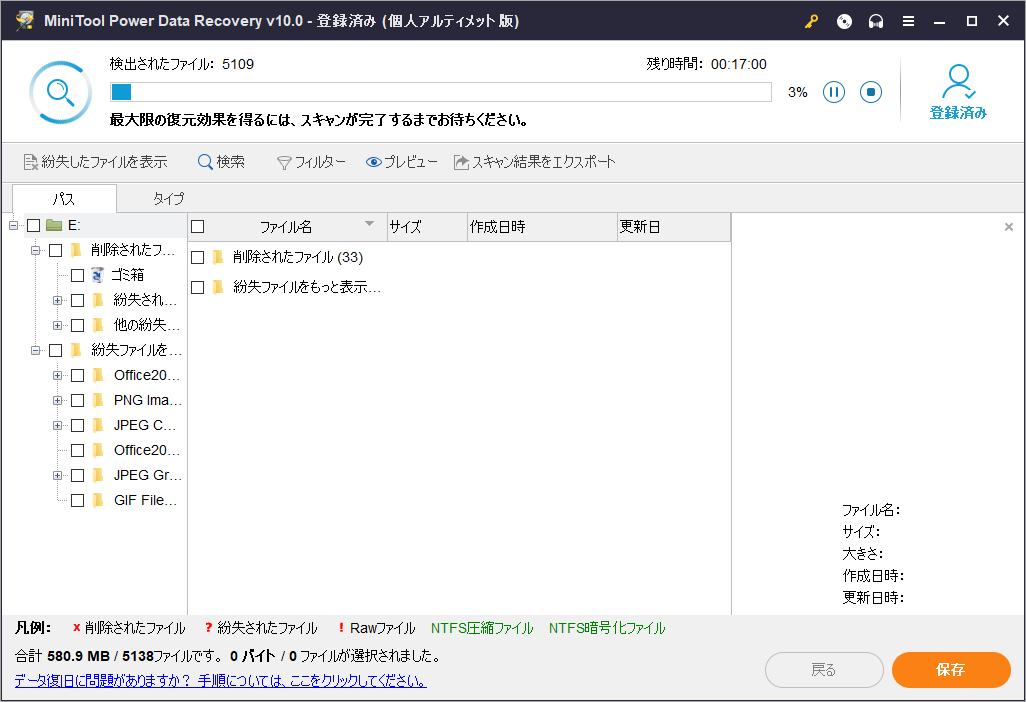The height and width of the screenshot is (702, 1026).
Task: Expand the PNG Image tree node
Action: click(x=58, y=400)
